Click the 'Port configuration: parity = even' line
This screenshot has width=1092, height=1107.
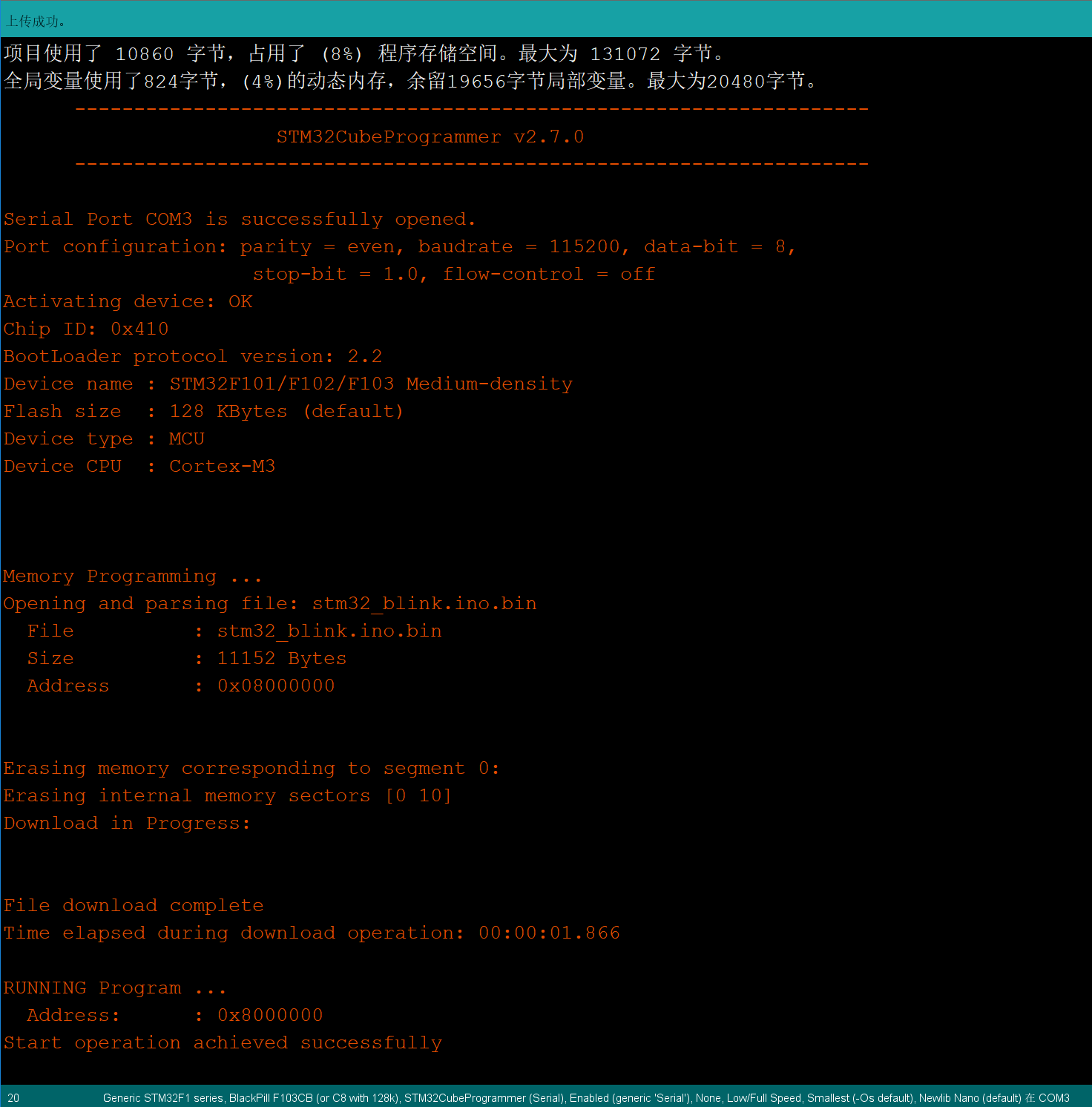pyautogui.click(x=400, y=247)
